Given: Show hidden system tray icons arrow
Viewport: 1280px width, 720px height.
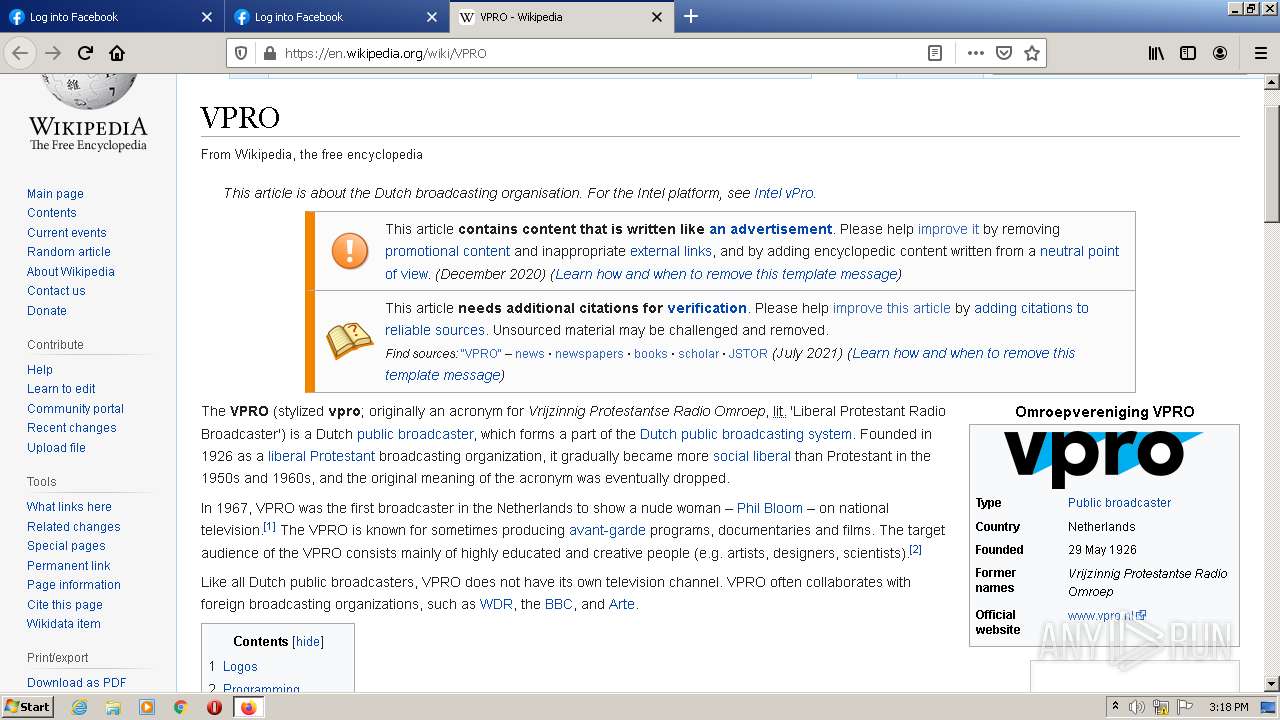Looking at the screenshot, I should pos(1115,707).
